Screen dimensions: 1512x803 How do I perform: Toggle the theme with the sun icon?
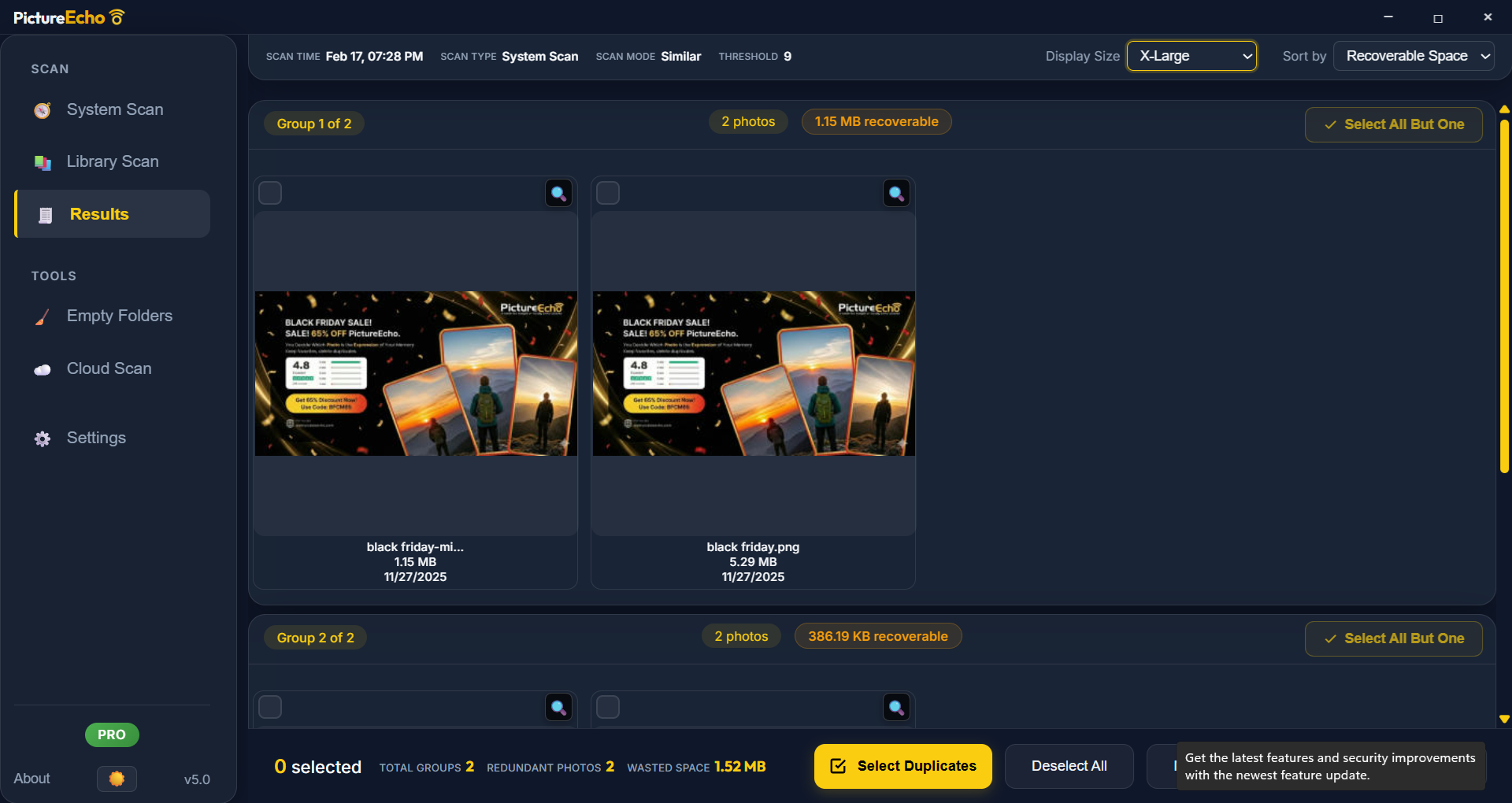[x=116, y=779]
